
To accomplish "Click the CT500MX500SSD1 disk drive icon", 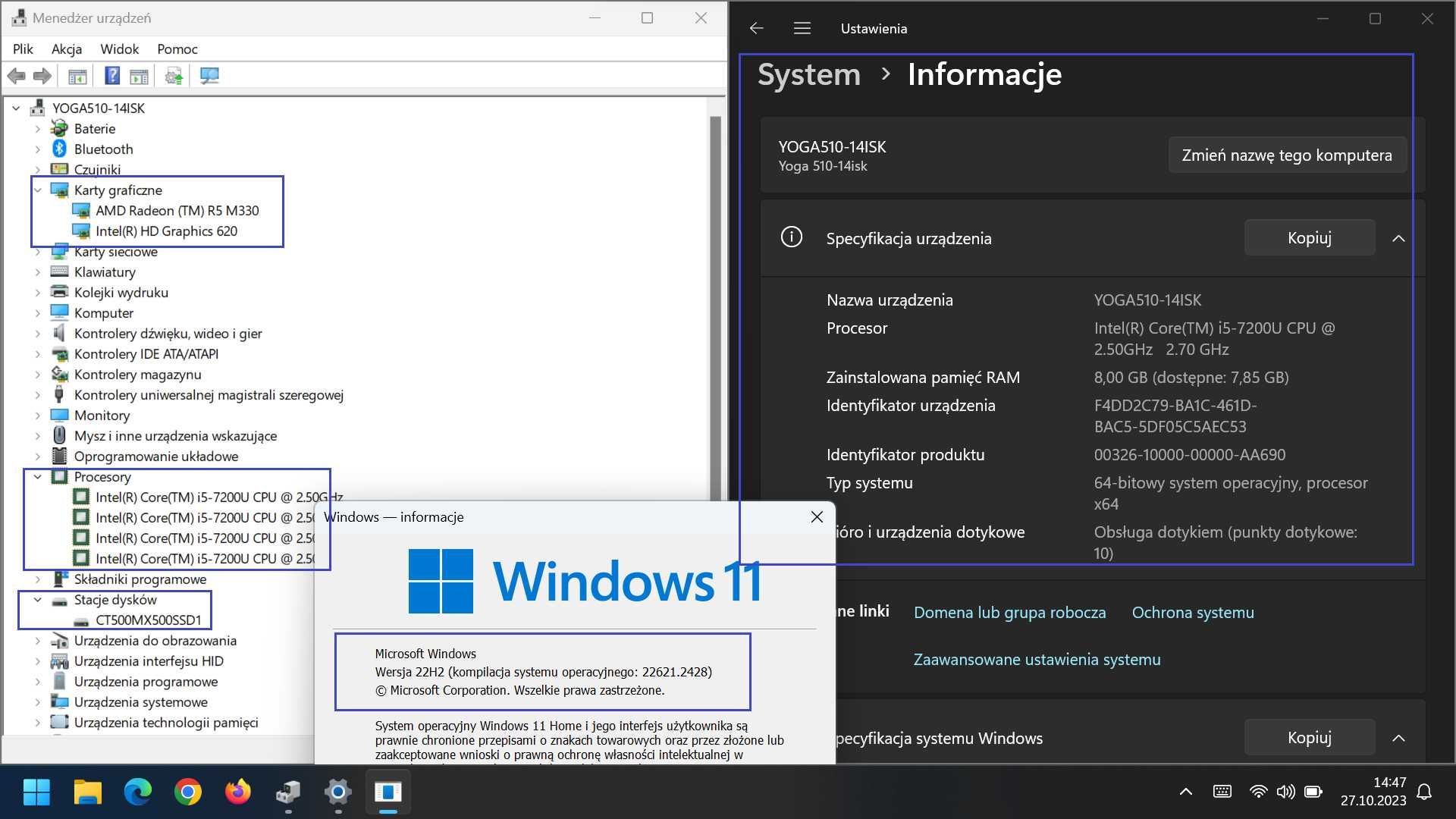I will click(x=81, y=621).
